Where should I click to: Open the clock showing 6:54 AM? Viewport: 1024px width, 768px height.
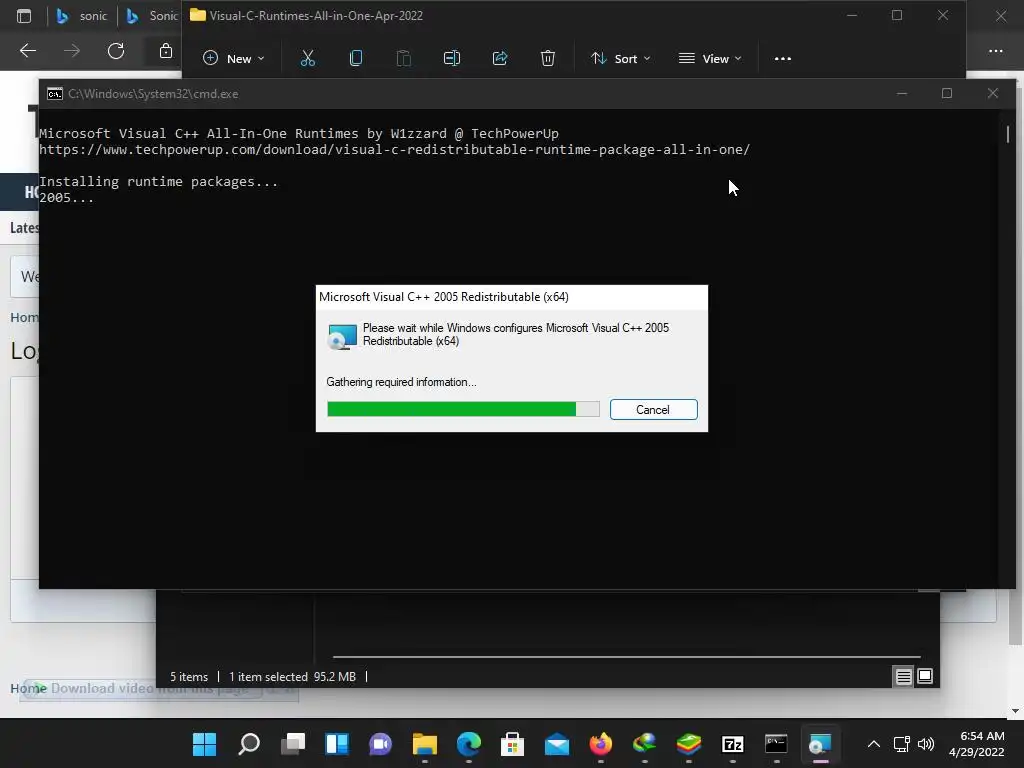point(976,744)
